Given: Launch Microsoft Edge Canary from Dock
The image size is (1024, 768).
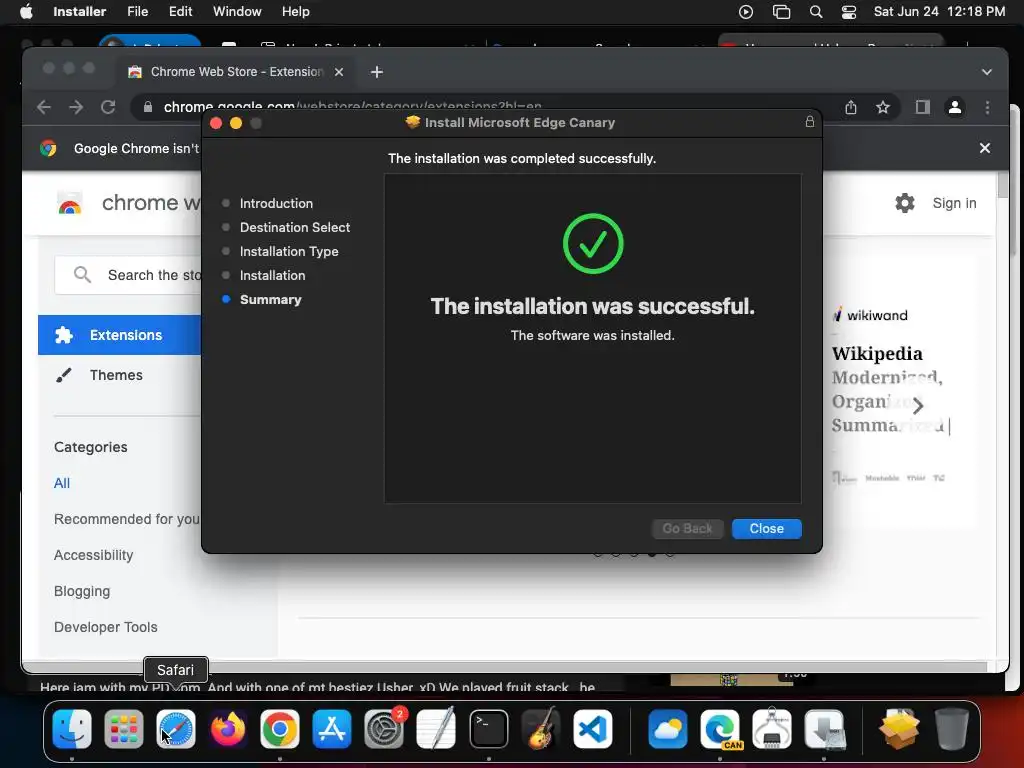Looking at the screenshot, I should 720,728.
